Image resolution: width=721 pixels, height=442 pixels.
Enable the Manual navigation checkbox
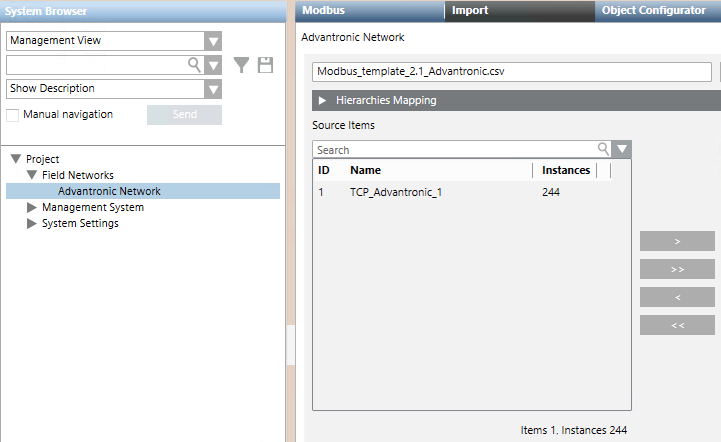pyautogui.click(x=13, y=115)
